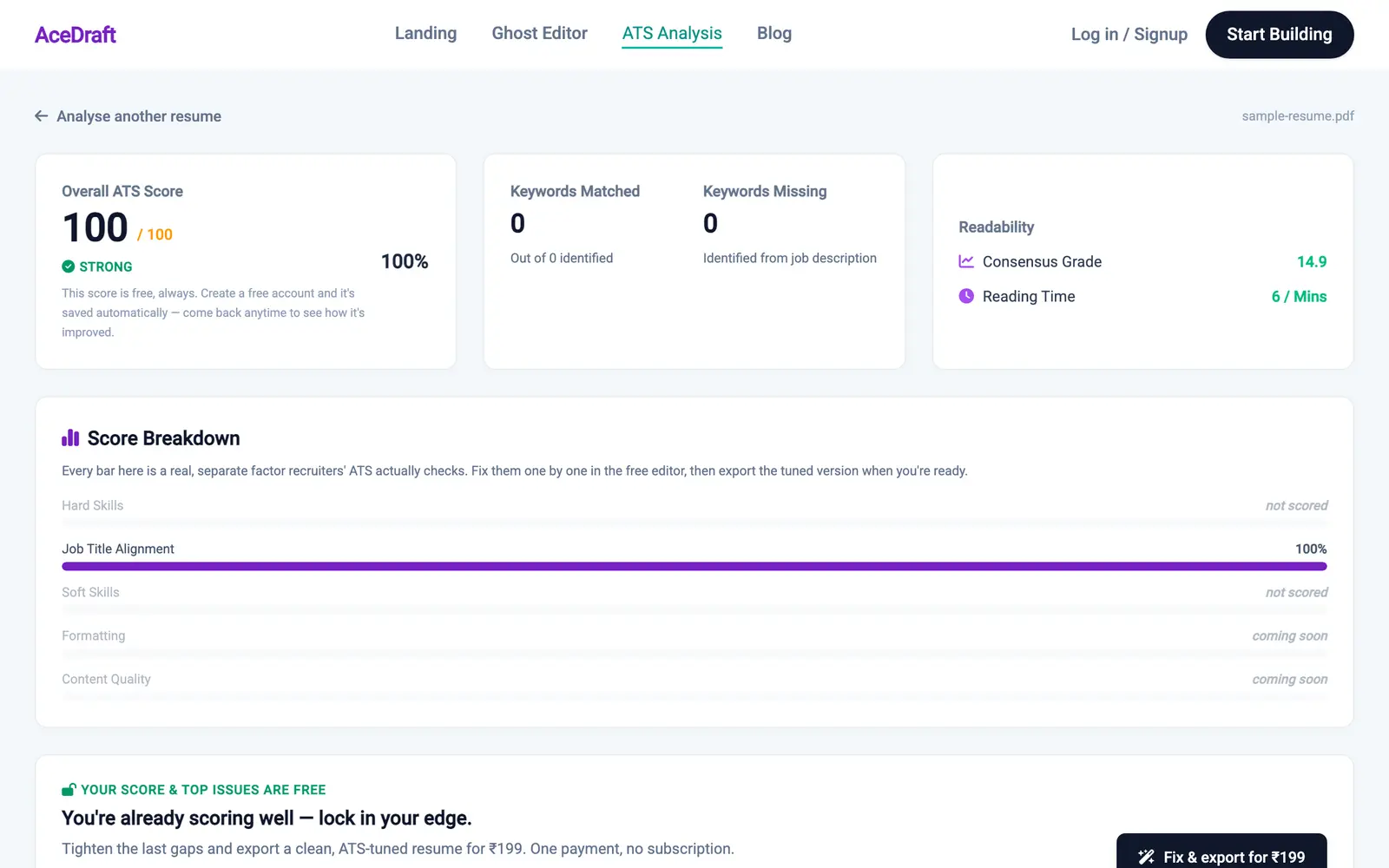Click the Start Building button
This screenshot has height=868, width=1389.
click(1279, 35)
